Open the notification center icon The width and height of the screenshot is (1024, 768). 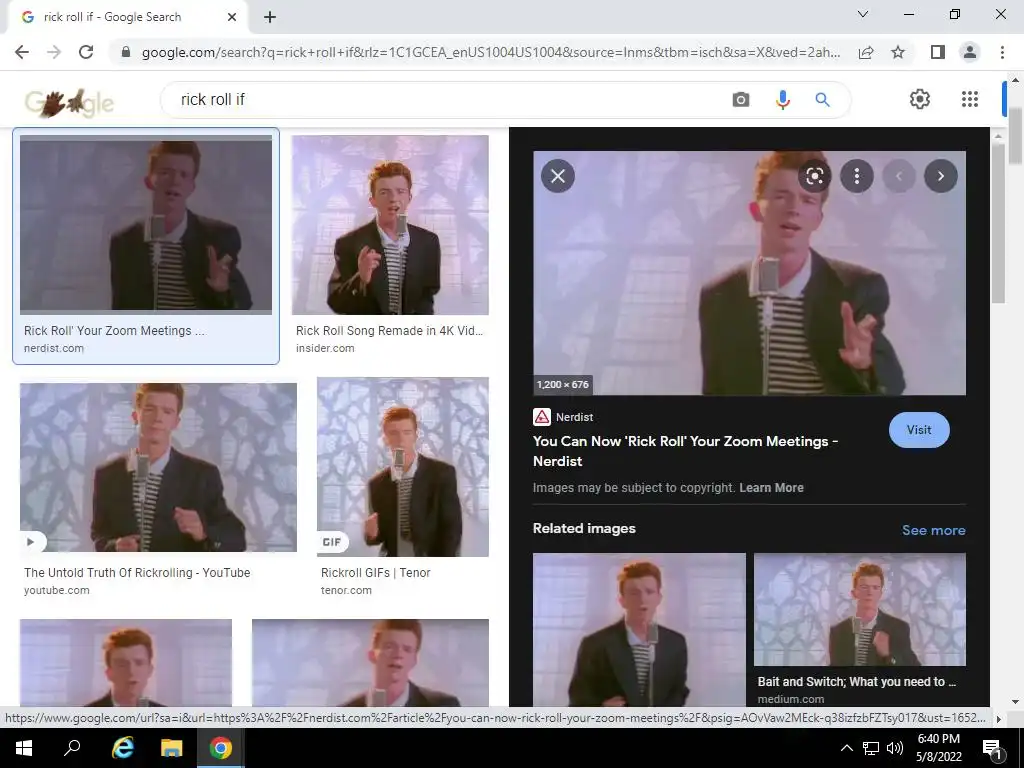[x=992, y=749]
